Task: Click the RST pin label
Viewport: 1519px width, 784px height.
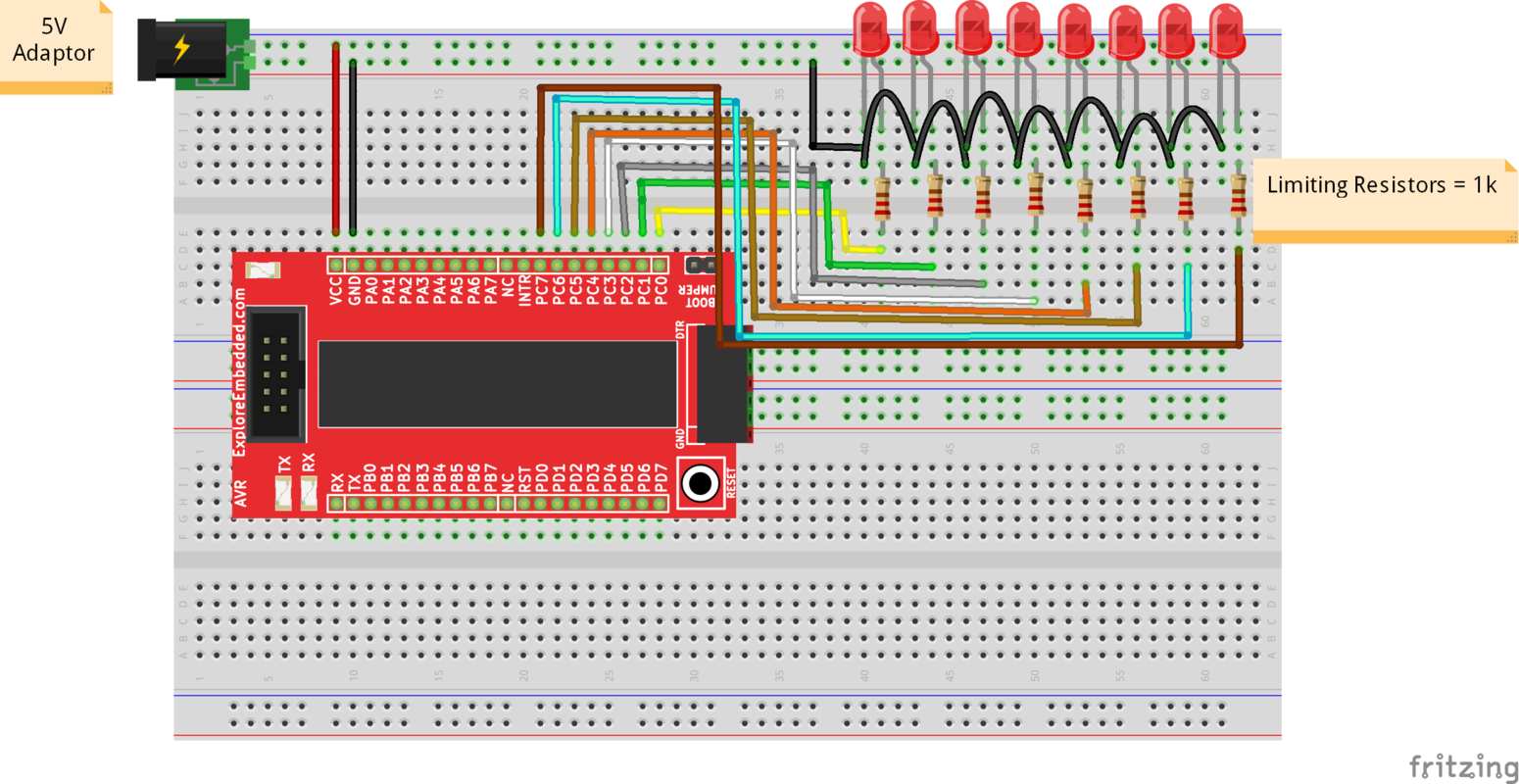Action: coord(524,479)
